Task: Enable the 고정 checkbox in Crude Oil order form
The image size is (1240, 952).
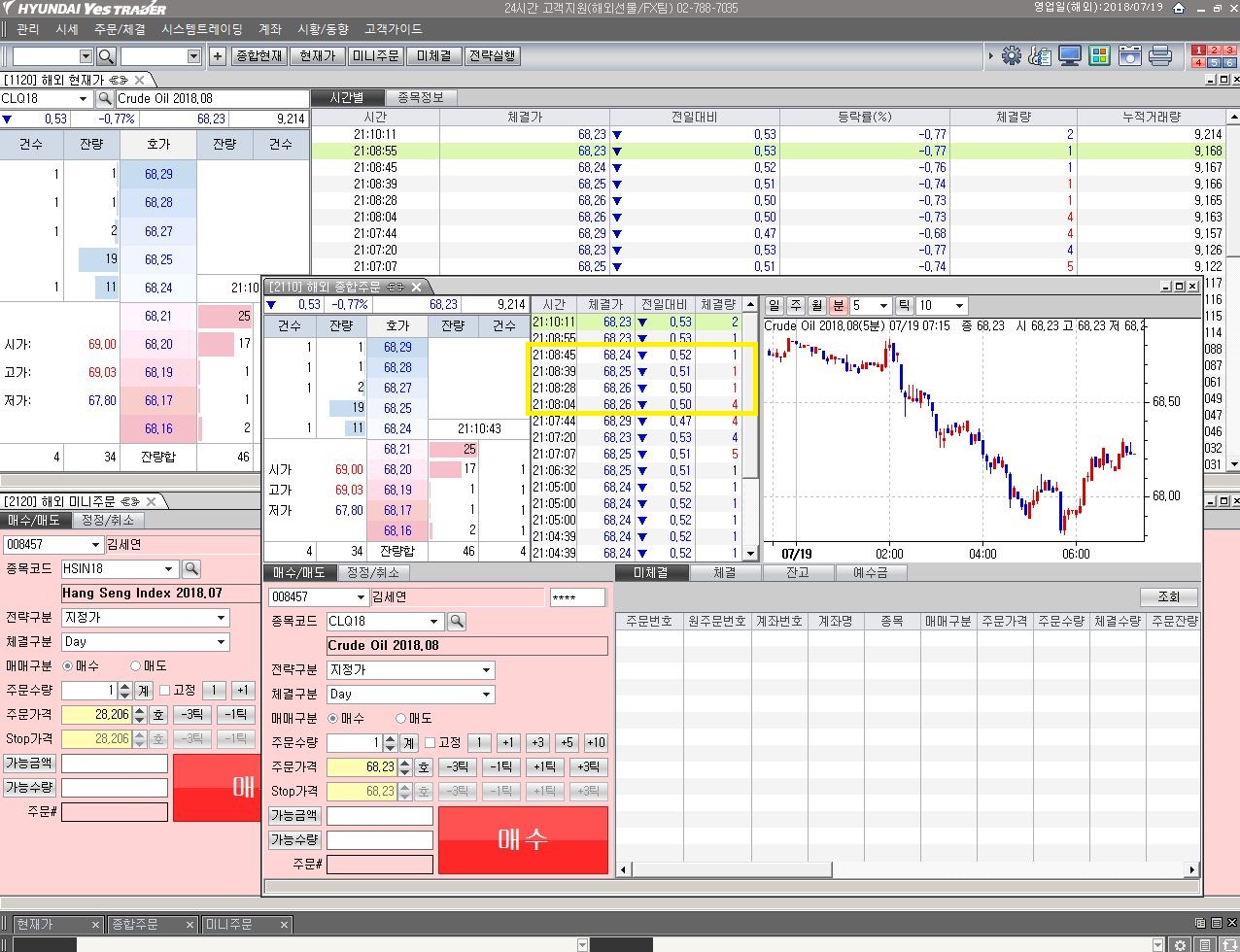Action: point(430,742)
